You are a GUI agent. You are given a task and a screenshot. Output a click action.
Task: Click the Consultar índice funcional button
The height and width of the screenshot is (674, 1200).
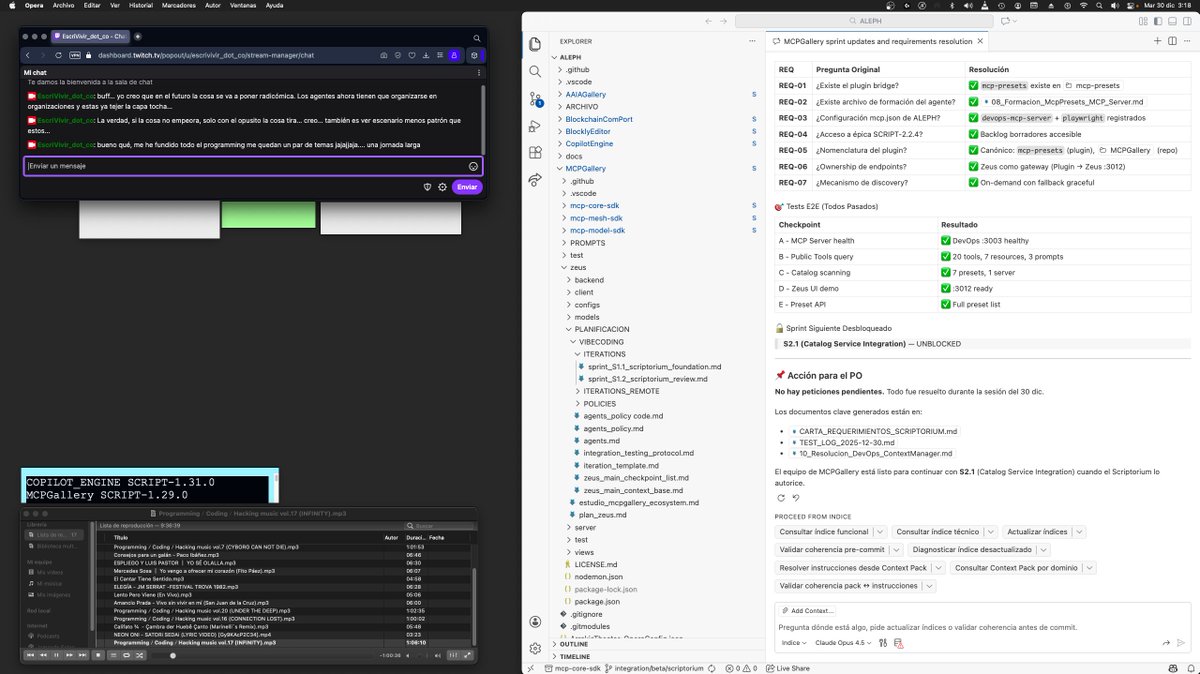[x=824, y=532]
